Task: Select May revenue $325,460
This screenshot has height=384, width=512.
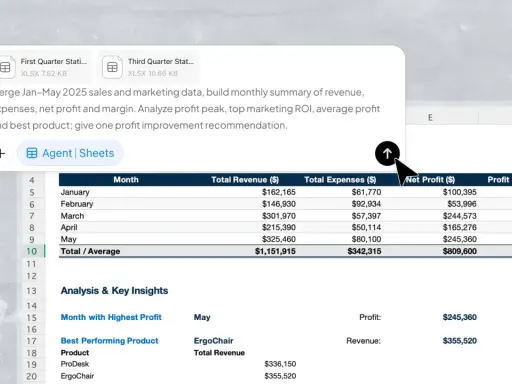Action: click(x=279, y=239)
